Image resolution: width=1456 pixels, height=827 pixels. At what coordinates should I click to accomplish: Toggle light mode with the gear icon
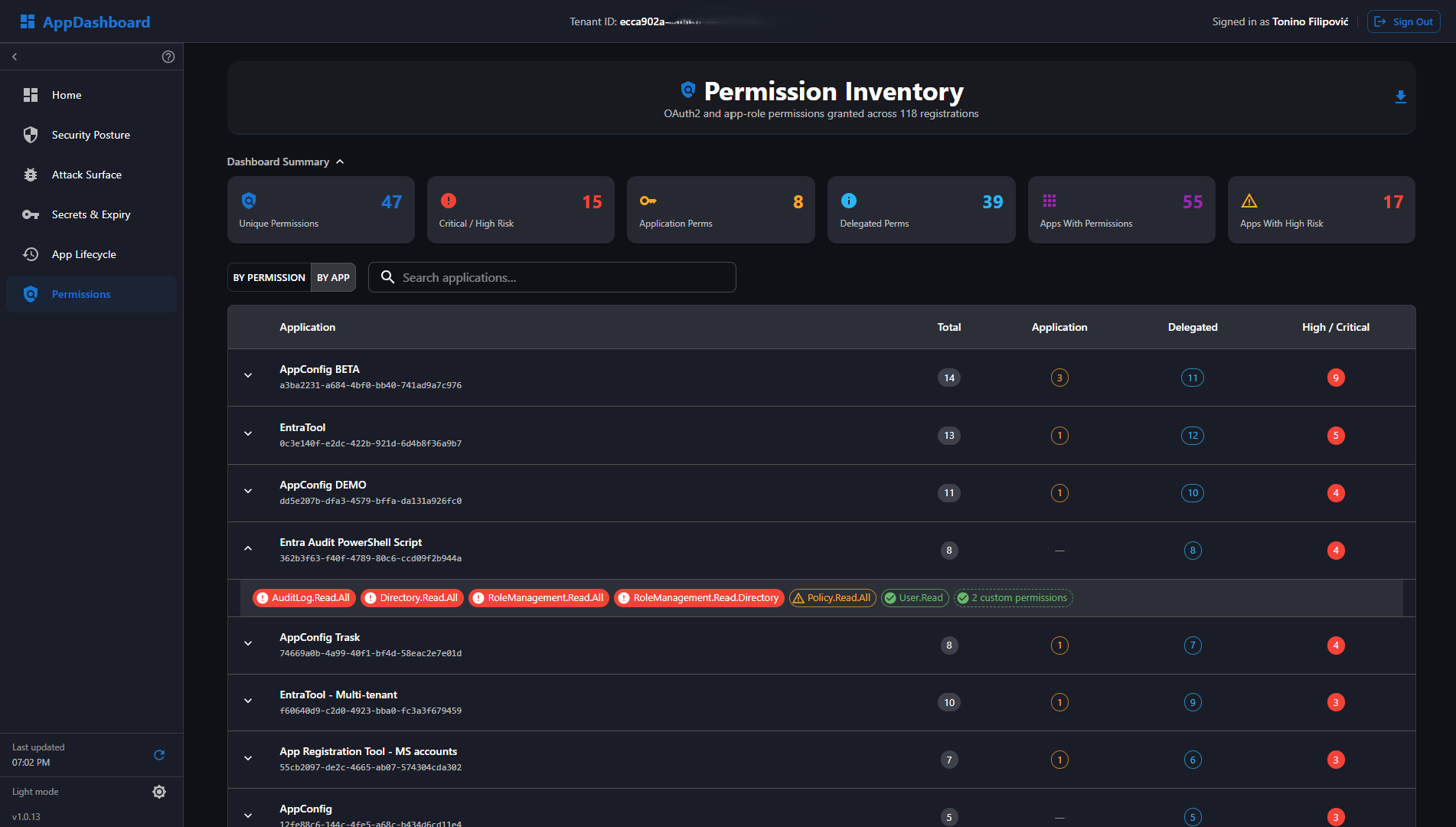159,792
